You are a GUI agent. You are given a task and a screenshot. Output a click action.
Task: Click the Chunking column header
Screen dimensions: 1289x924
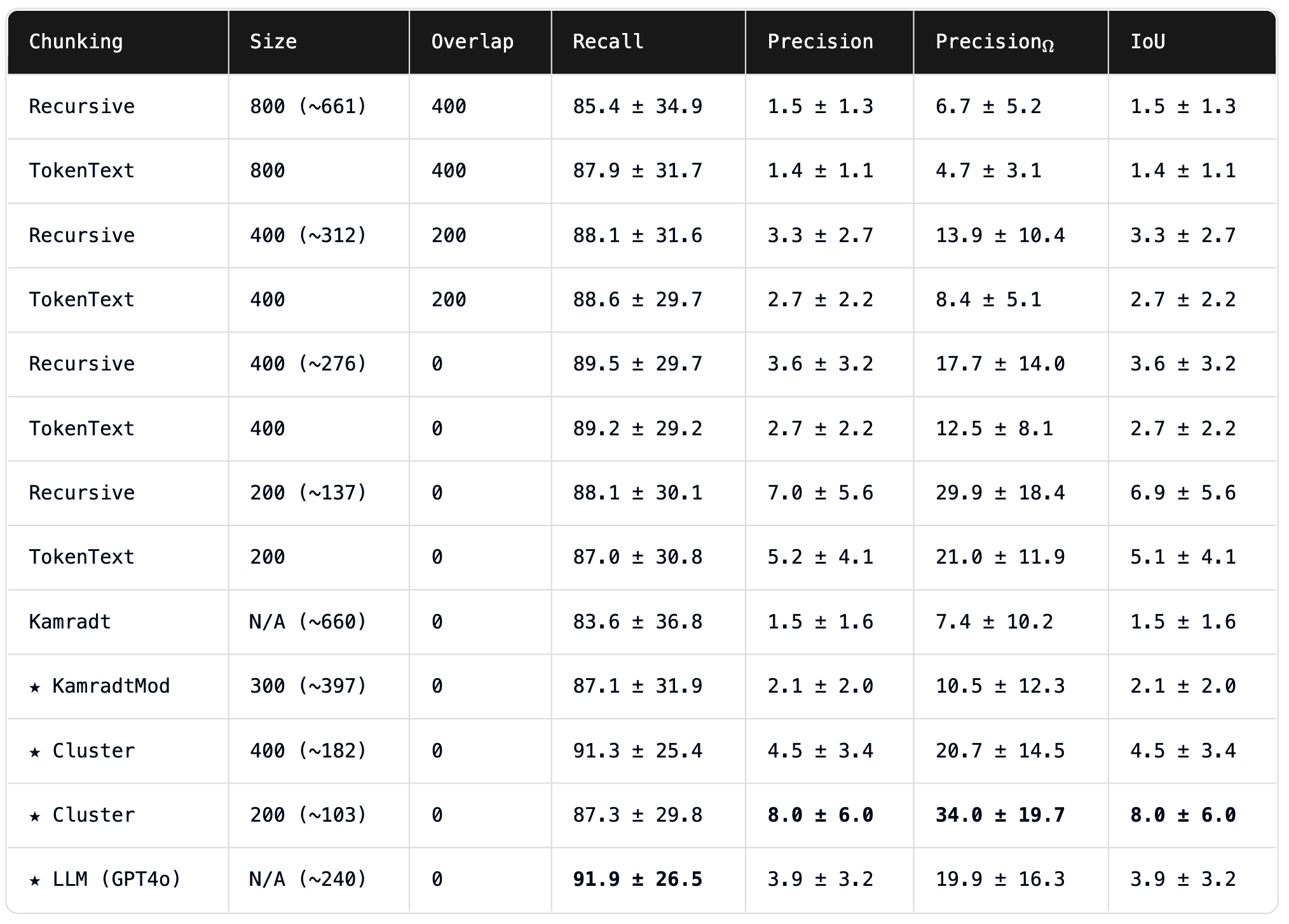pyautogui.click(x=76, y=42)
